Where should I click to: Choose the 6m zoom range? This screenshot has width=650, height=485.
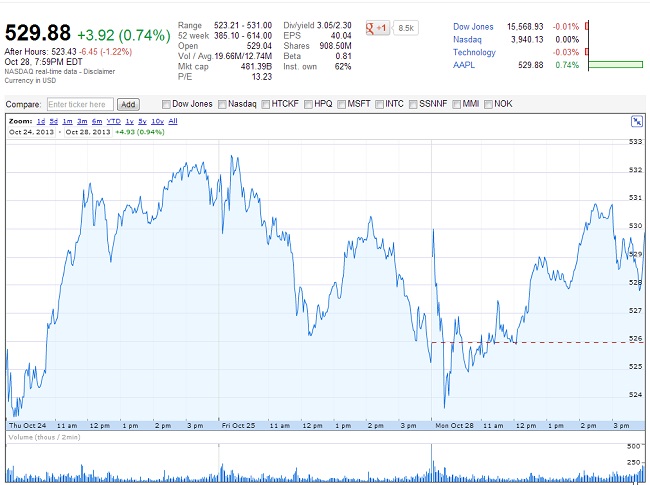point(97,121)
